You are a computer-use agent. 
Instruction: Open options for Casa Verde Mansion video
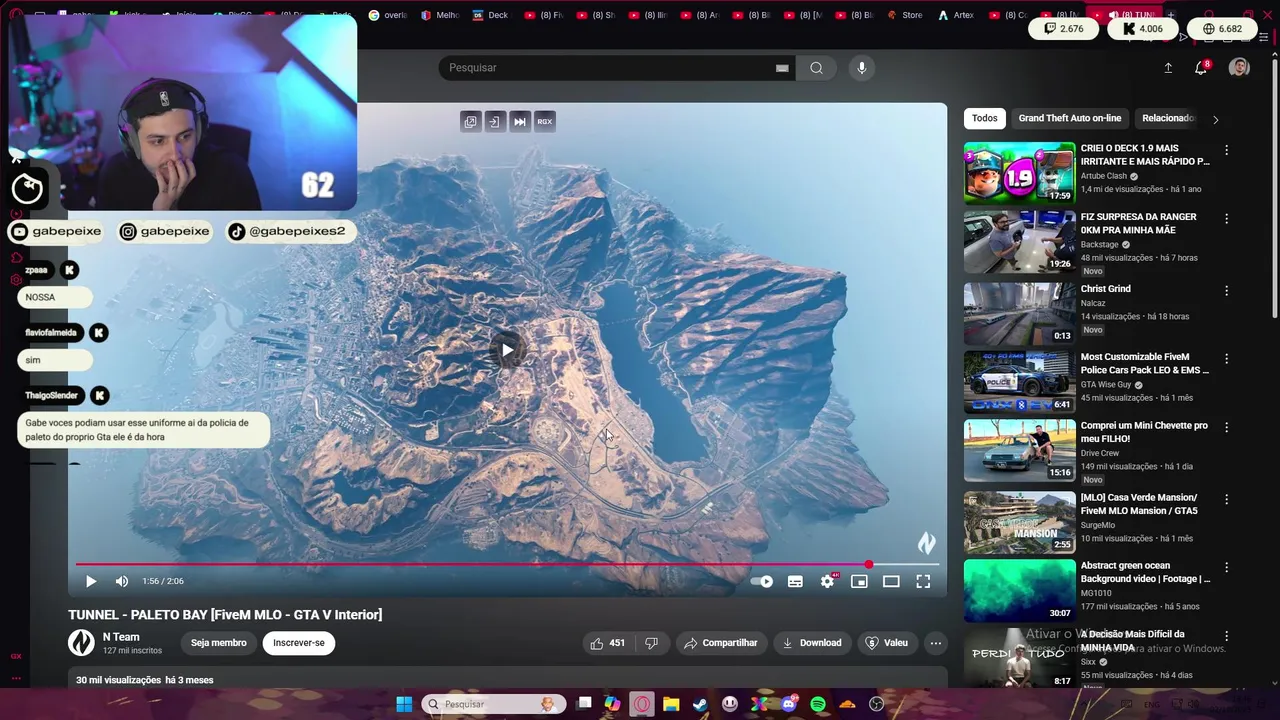[x=1227, y=499]
